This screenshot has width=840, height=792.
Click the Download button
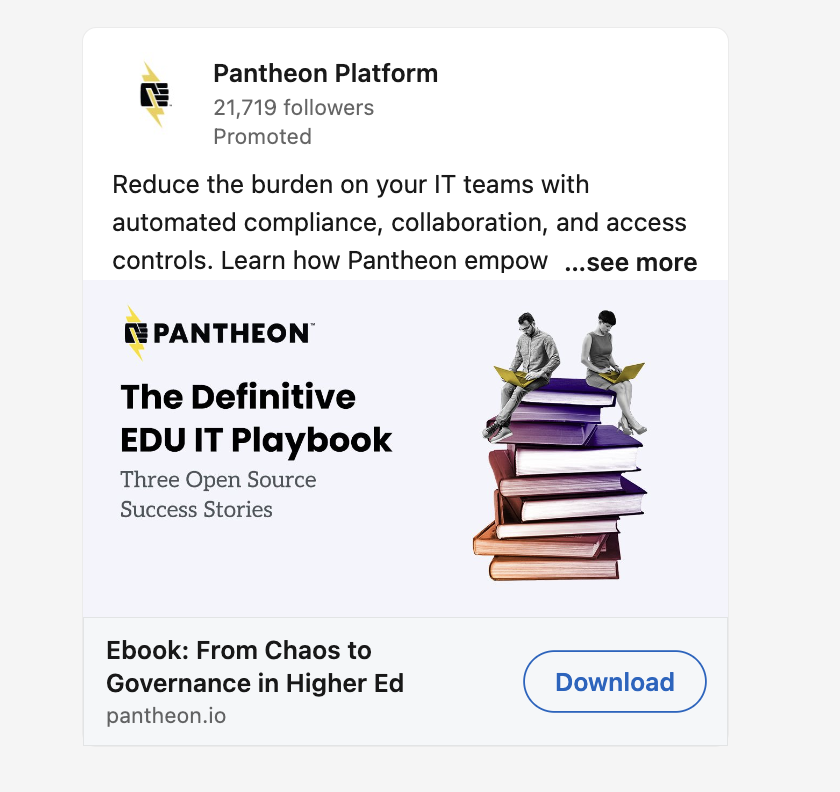click(614, 682)
